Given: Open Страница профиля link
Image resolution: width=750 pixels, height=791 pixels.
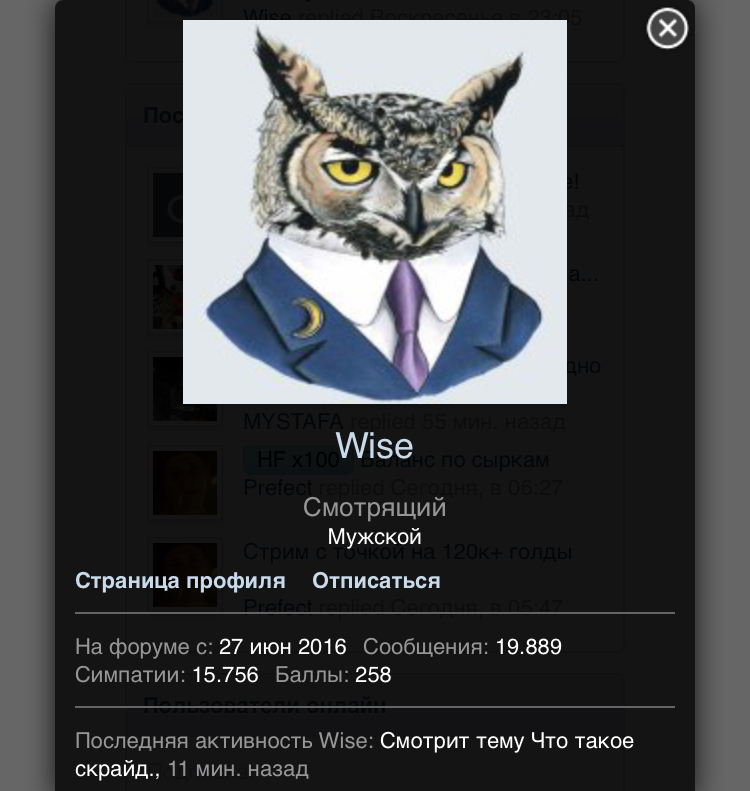Looking at the screenshot, I should 180,581.
